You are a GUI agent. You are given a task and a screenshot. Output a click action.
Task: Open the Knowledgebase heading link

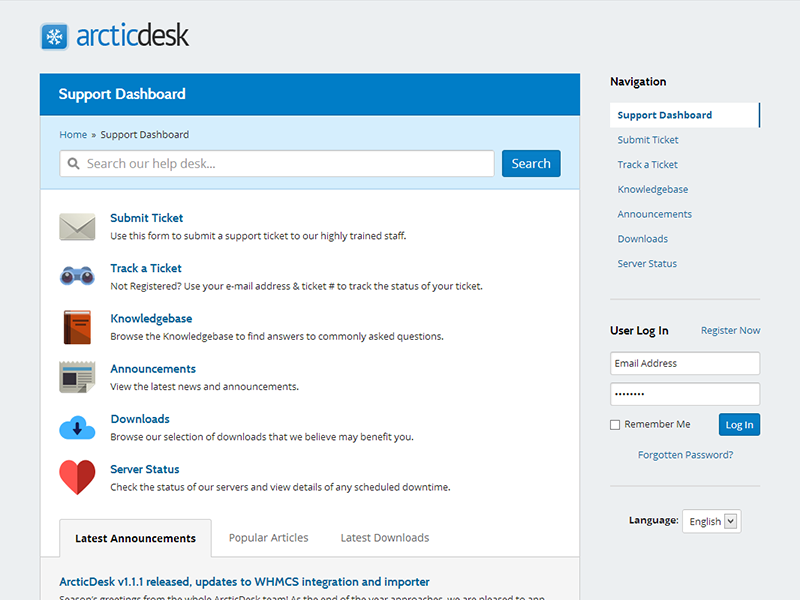pos(151,318)
